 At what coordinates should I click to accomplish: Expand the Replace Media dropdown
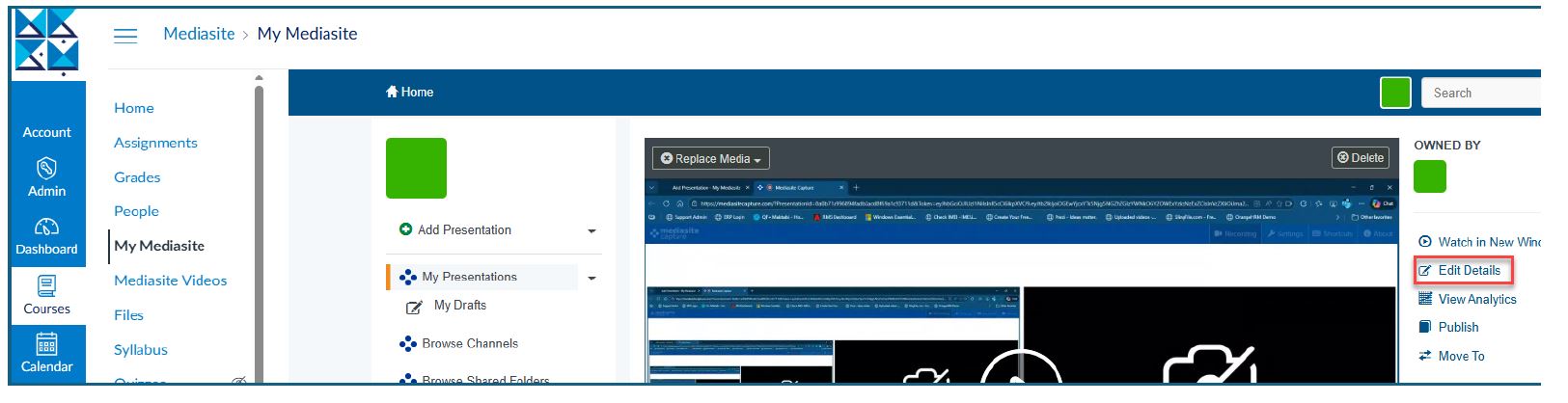click(x=711, y=158)
